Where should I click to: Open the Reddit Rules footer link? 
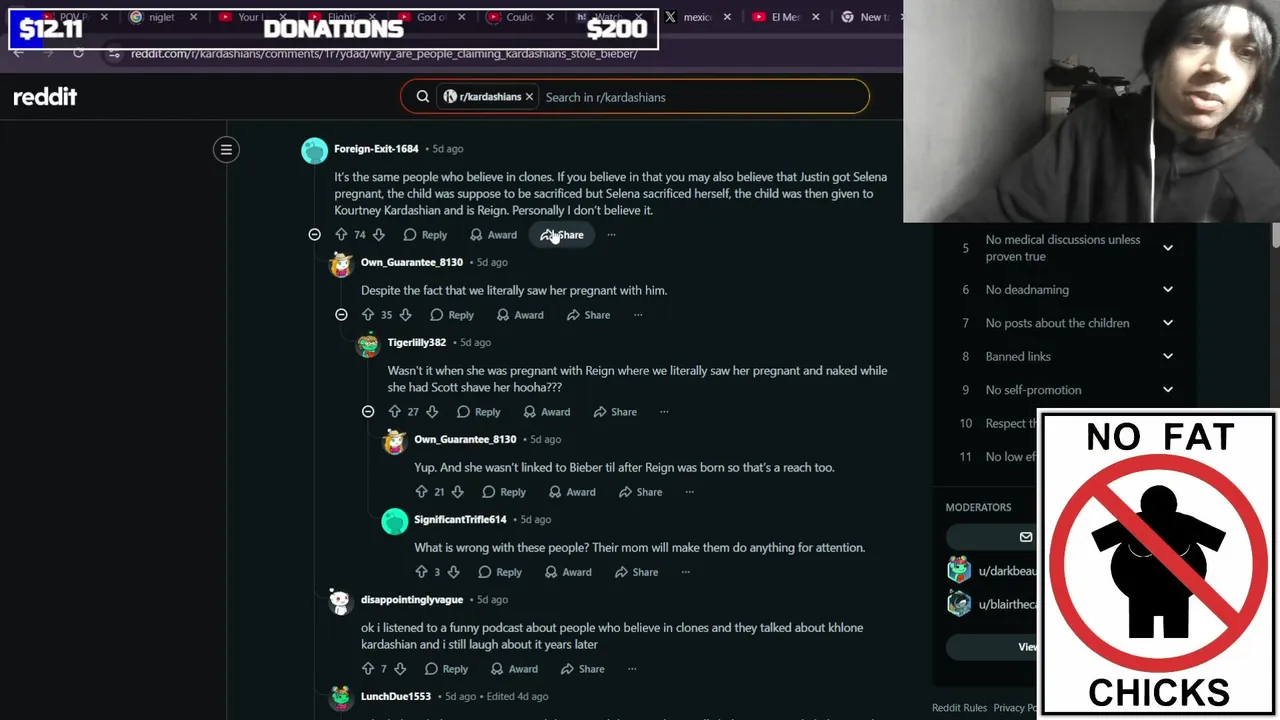coord(959,708)
